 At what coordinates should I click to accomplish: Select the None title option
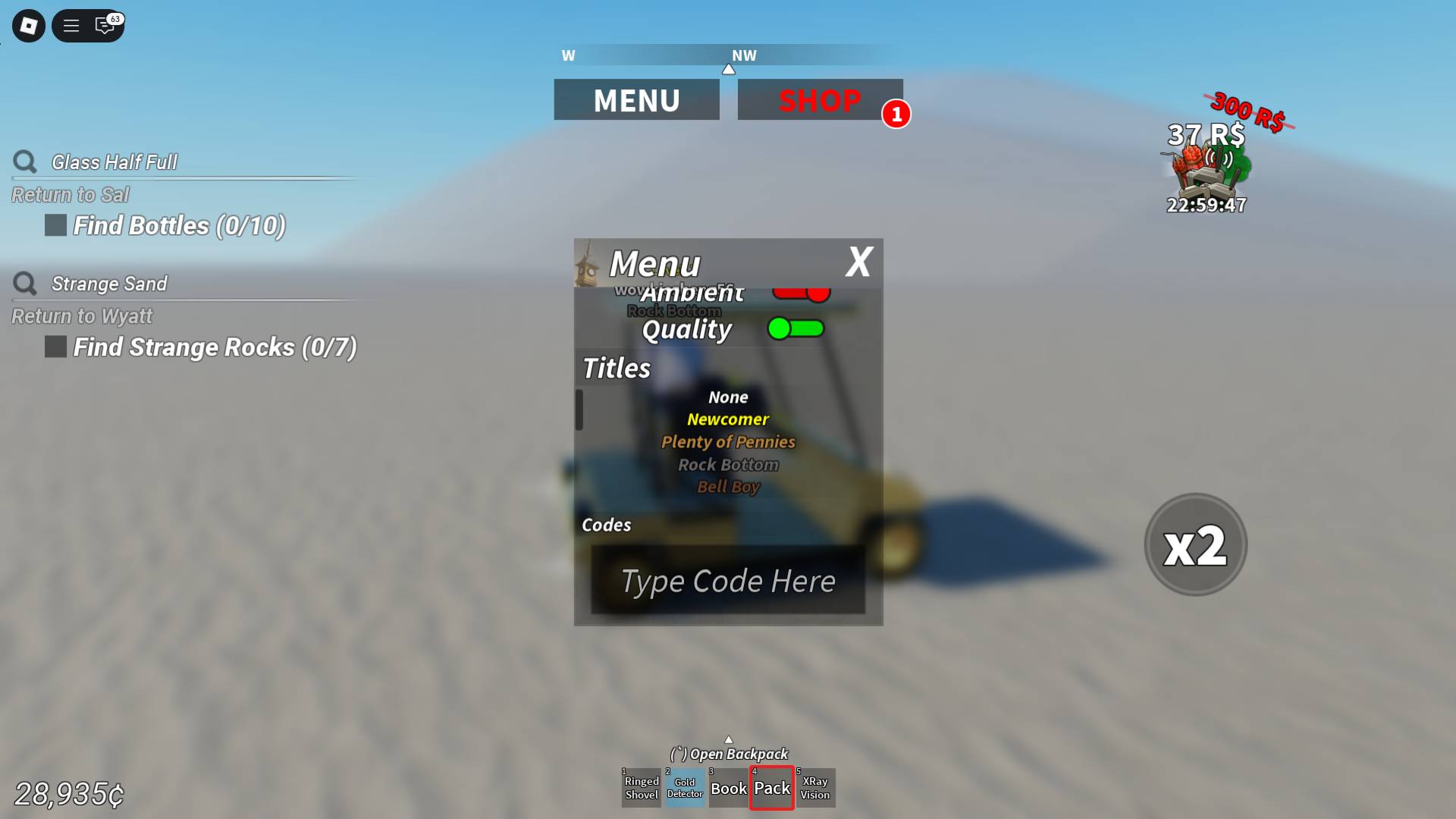(x=728, y=397)
